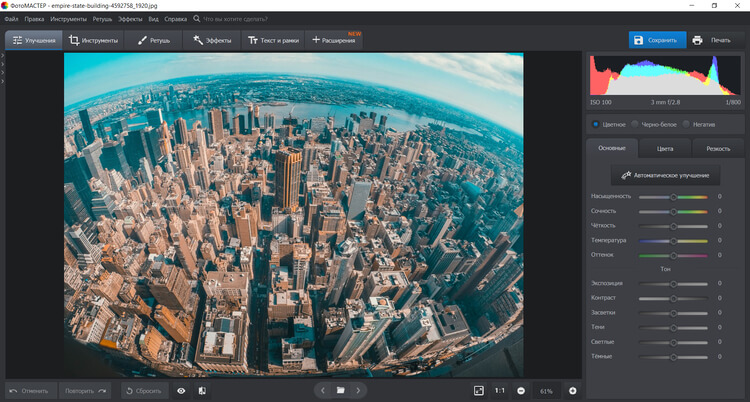Click the Насыщенность slider
The height and width of the screenshot is (402, 750).
[x=673, y=197]
